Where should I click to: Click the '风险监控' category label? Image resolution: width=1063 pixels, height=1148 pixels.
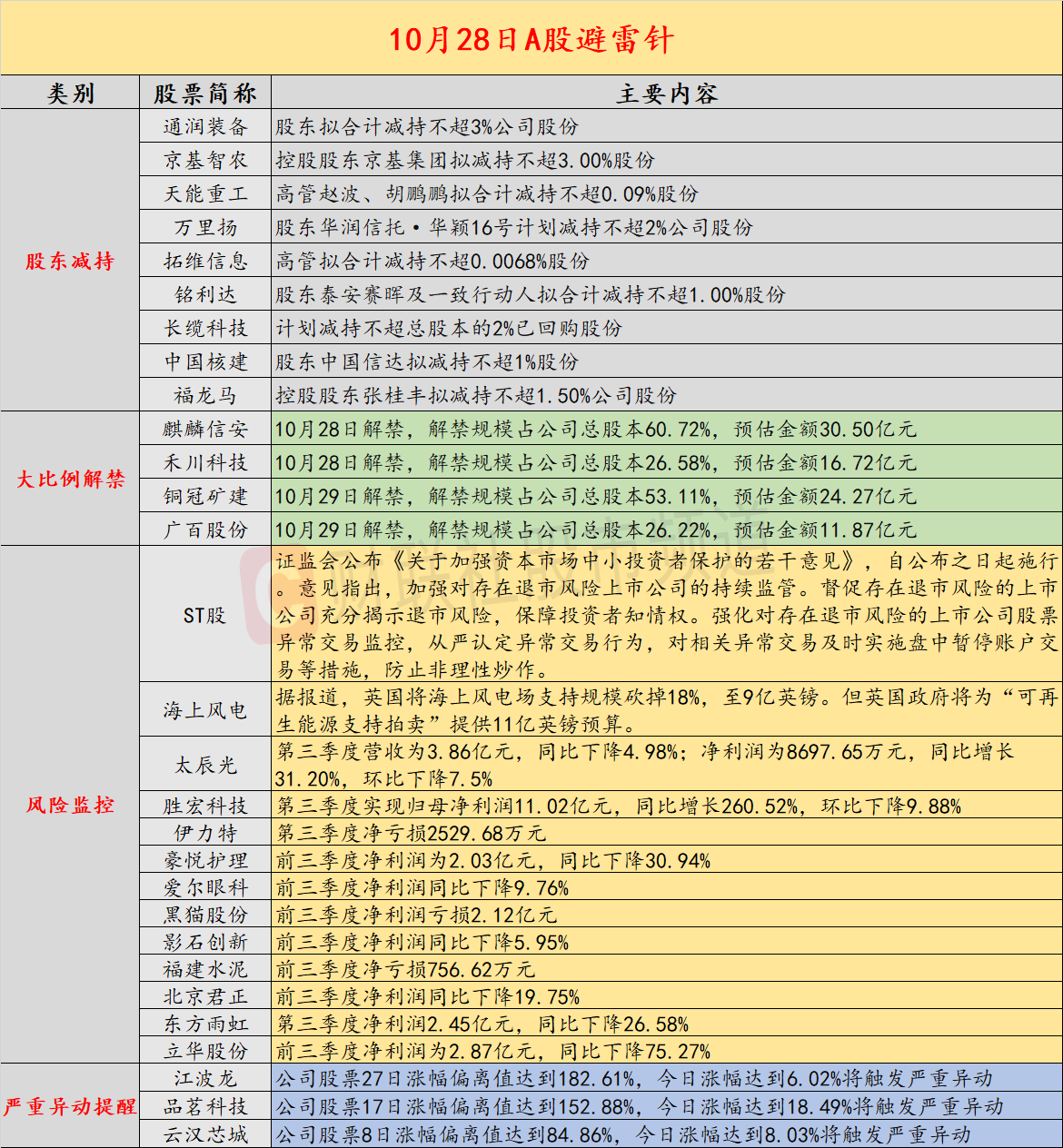tap(70, 805)
